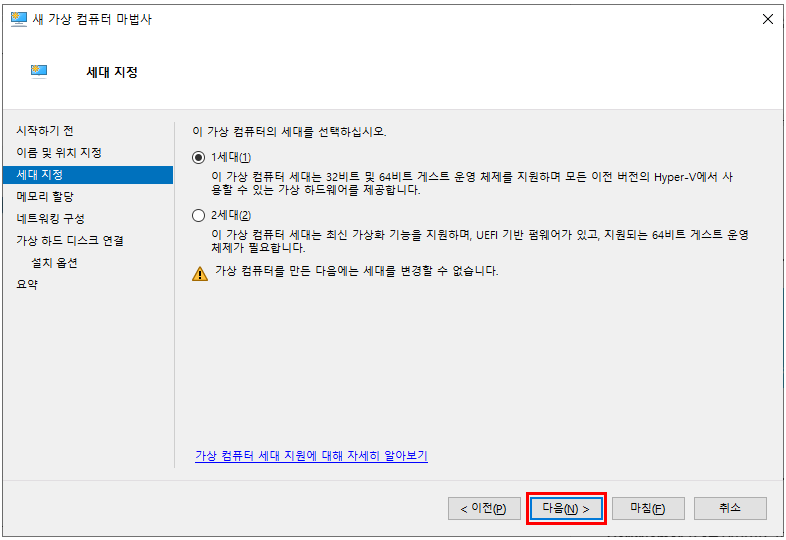Click the yellow warning triangle icon
Screen dimensions: 786x540
[x=200, y=273]
